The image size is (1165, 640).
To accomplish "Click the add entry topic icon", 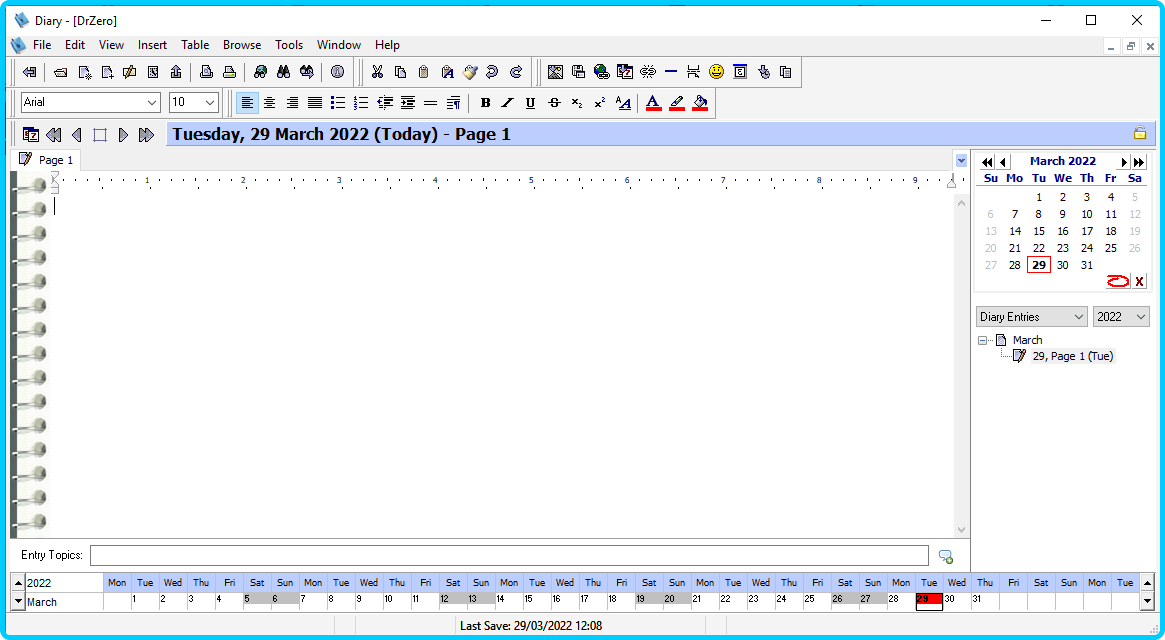I will pos(946,557).
